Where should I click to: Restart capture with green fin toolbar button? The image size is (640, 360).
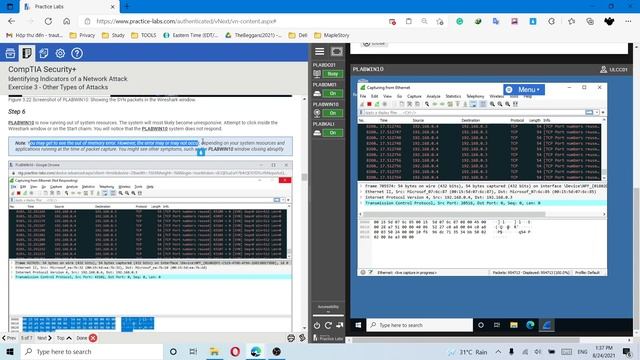[377, 104]
